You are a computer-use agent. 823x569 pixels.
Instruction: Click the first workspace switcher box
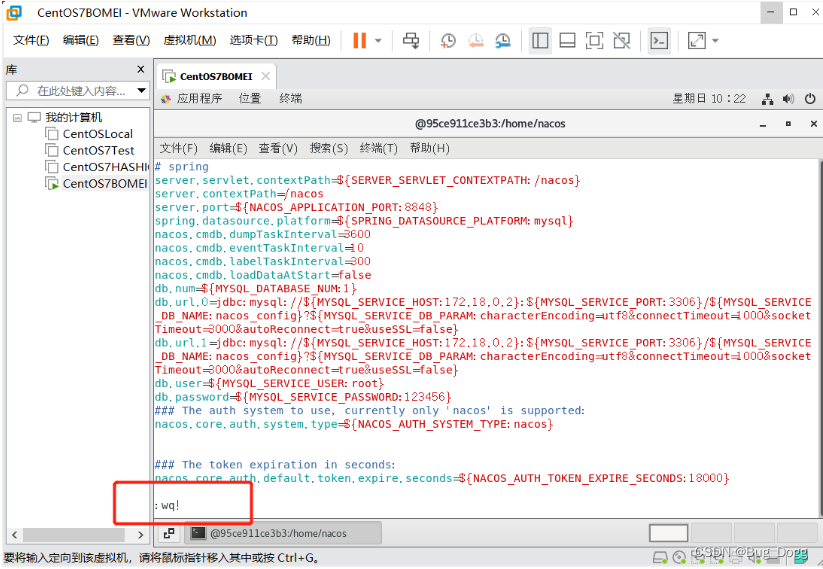pyautogui.click(x=668, y=533)
